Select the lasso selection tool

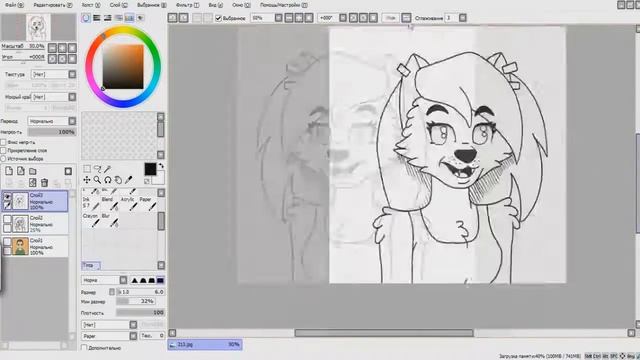click(97, 169)
